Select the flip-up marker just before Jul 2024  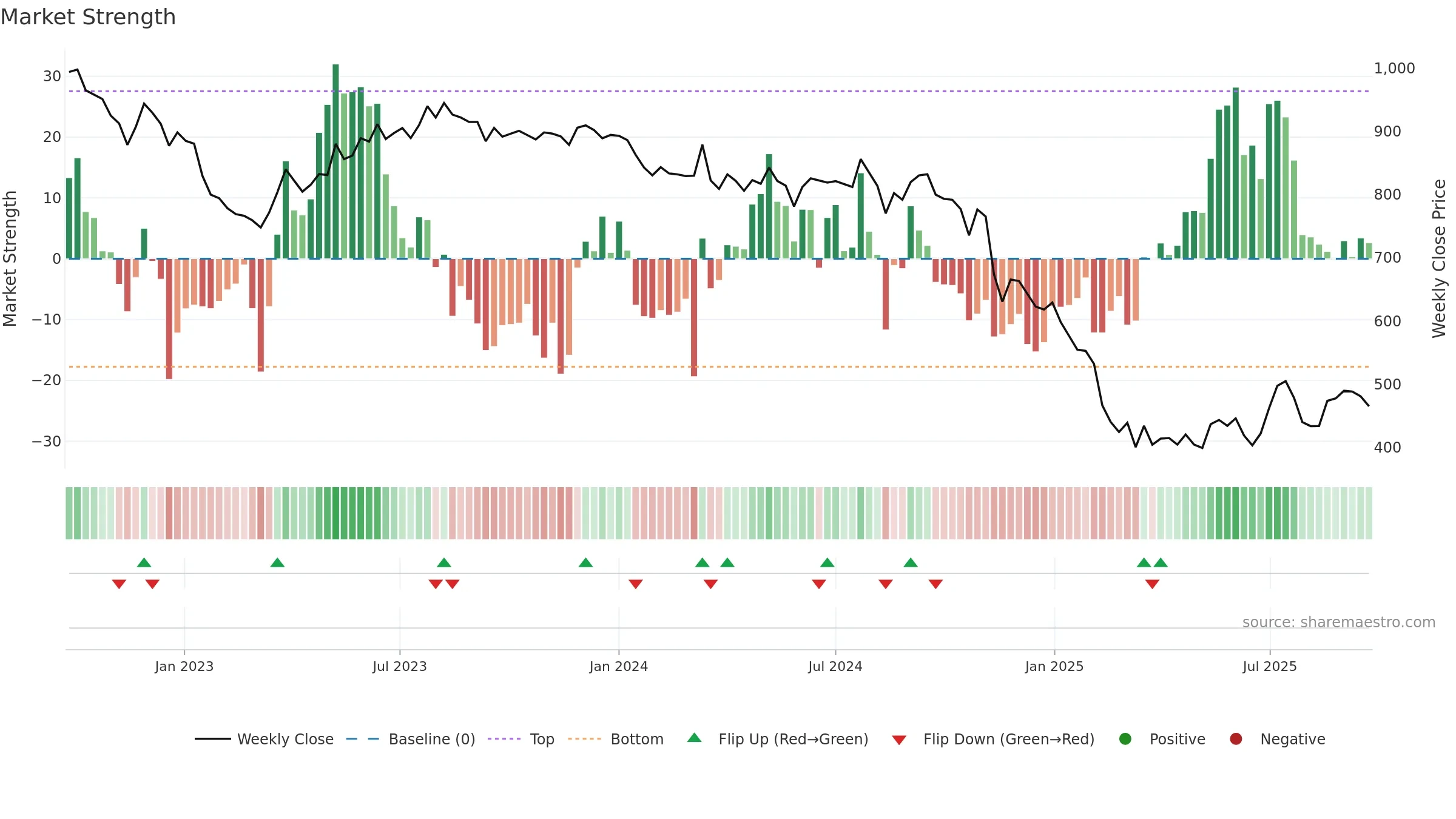(827, 562)
